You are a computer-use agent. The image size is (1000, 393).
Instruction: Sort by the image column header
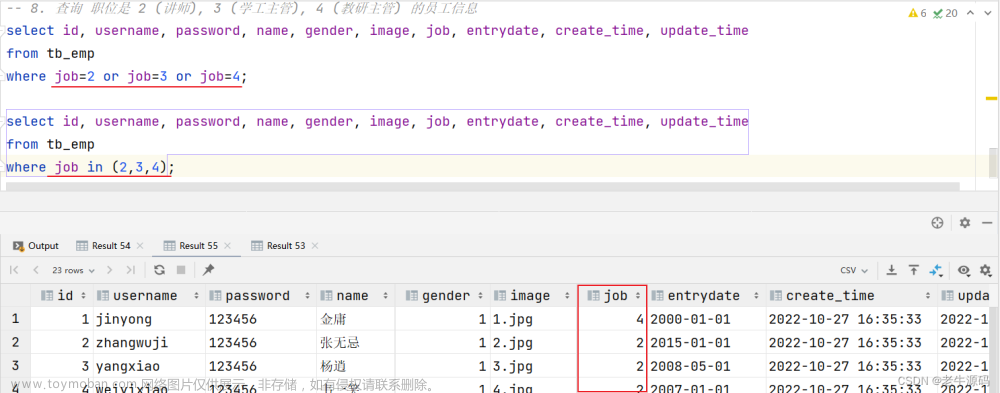click(534, 295)
